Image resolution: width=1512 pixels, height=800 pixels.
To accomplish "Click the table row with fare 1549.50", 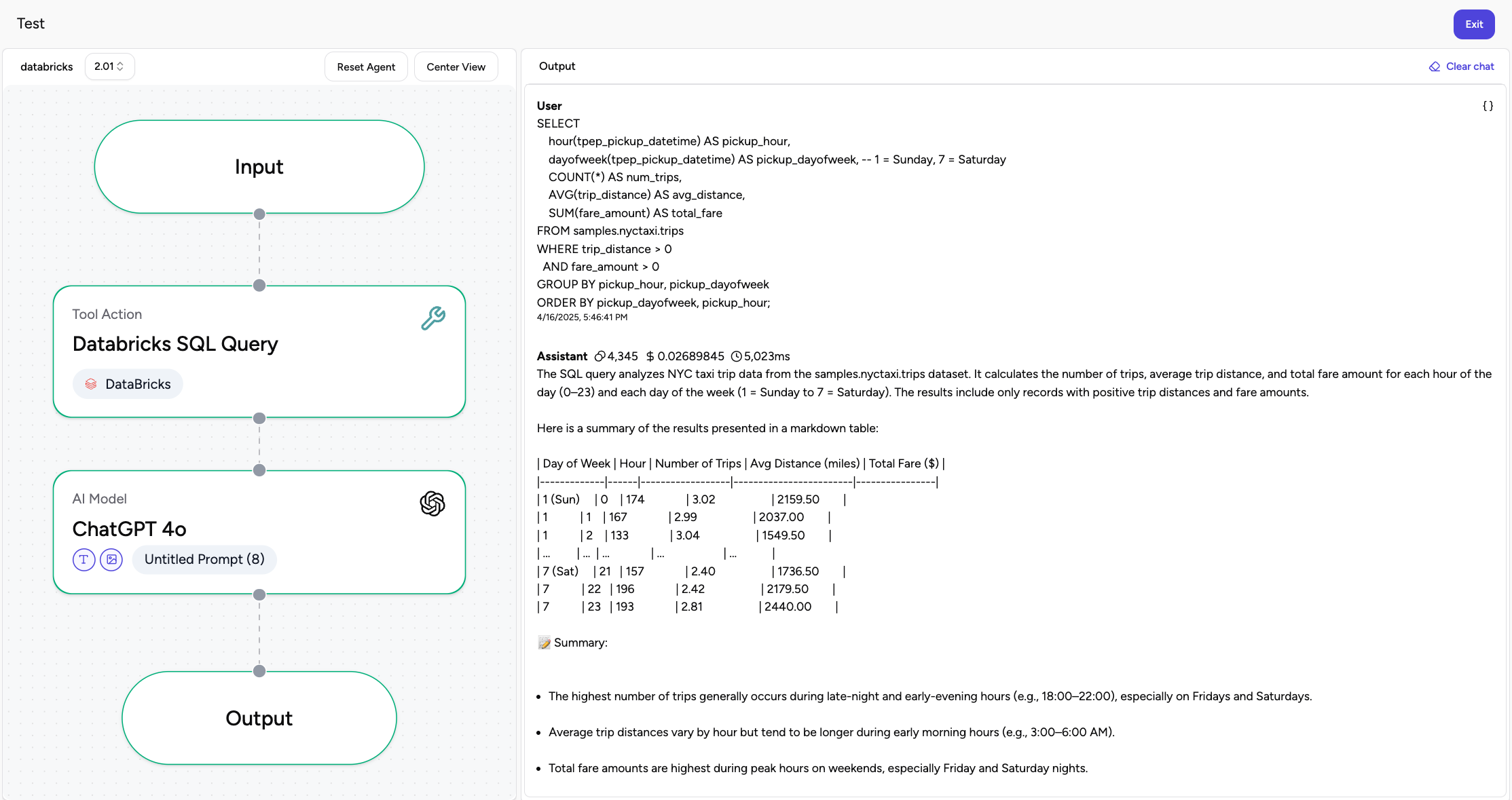I will pyautogui.click(x=684, y=535).
